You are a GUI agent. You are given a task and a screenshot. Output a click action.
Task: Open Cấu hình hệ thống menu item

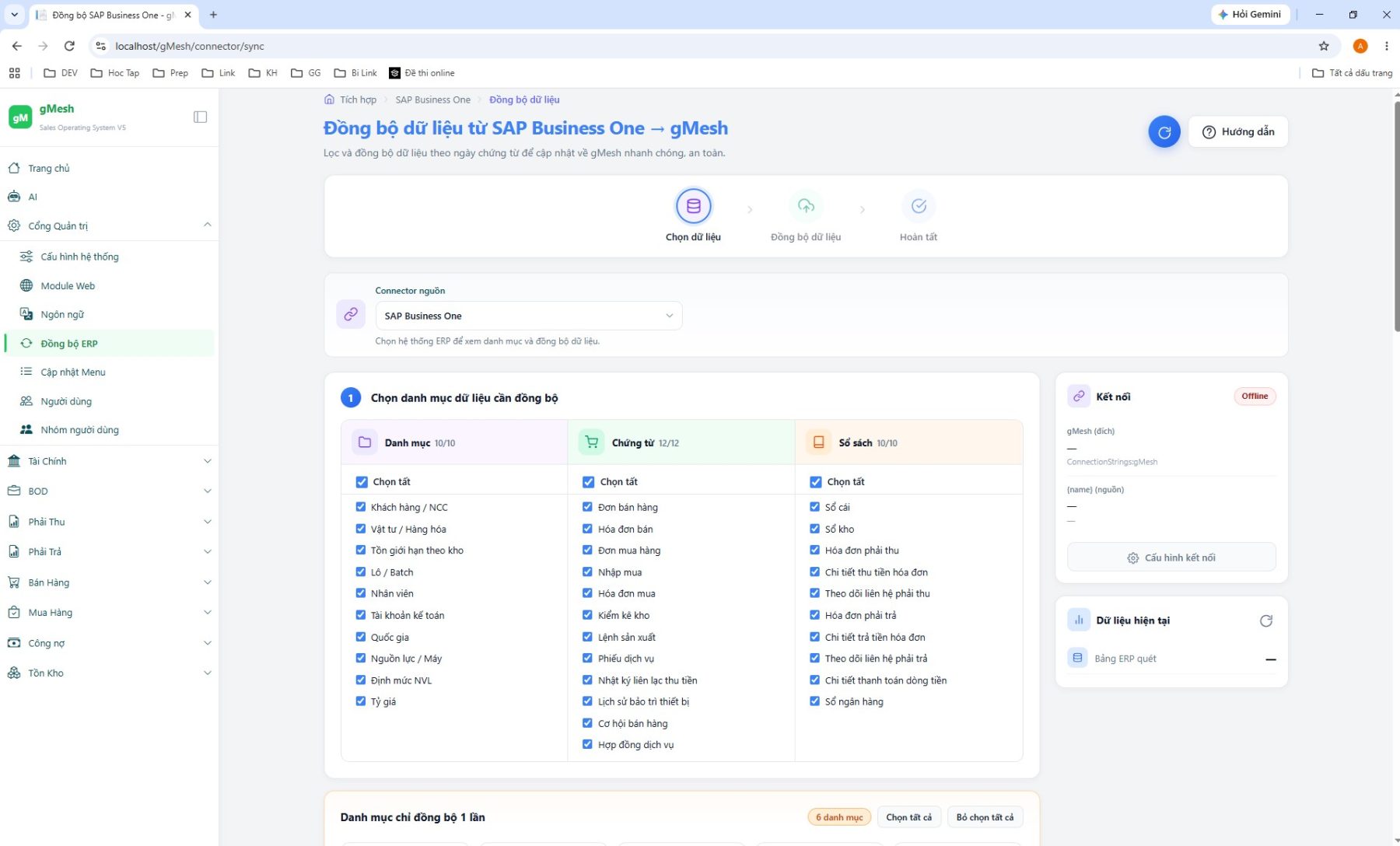point(109,257)
